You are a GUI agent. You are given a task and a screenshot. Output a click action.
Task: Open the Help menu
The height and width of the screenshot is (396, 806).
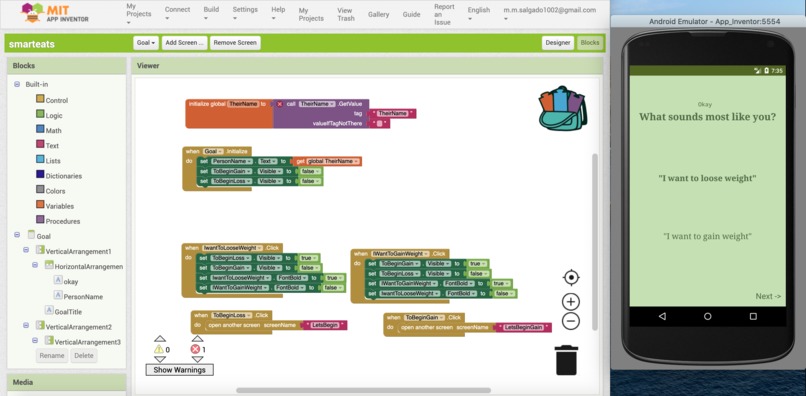(x=278, y=13)
